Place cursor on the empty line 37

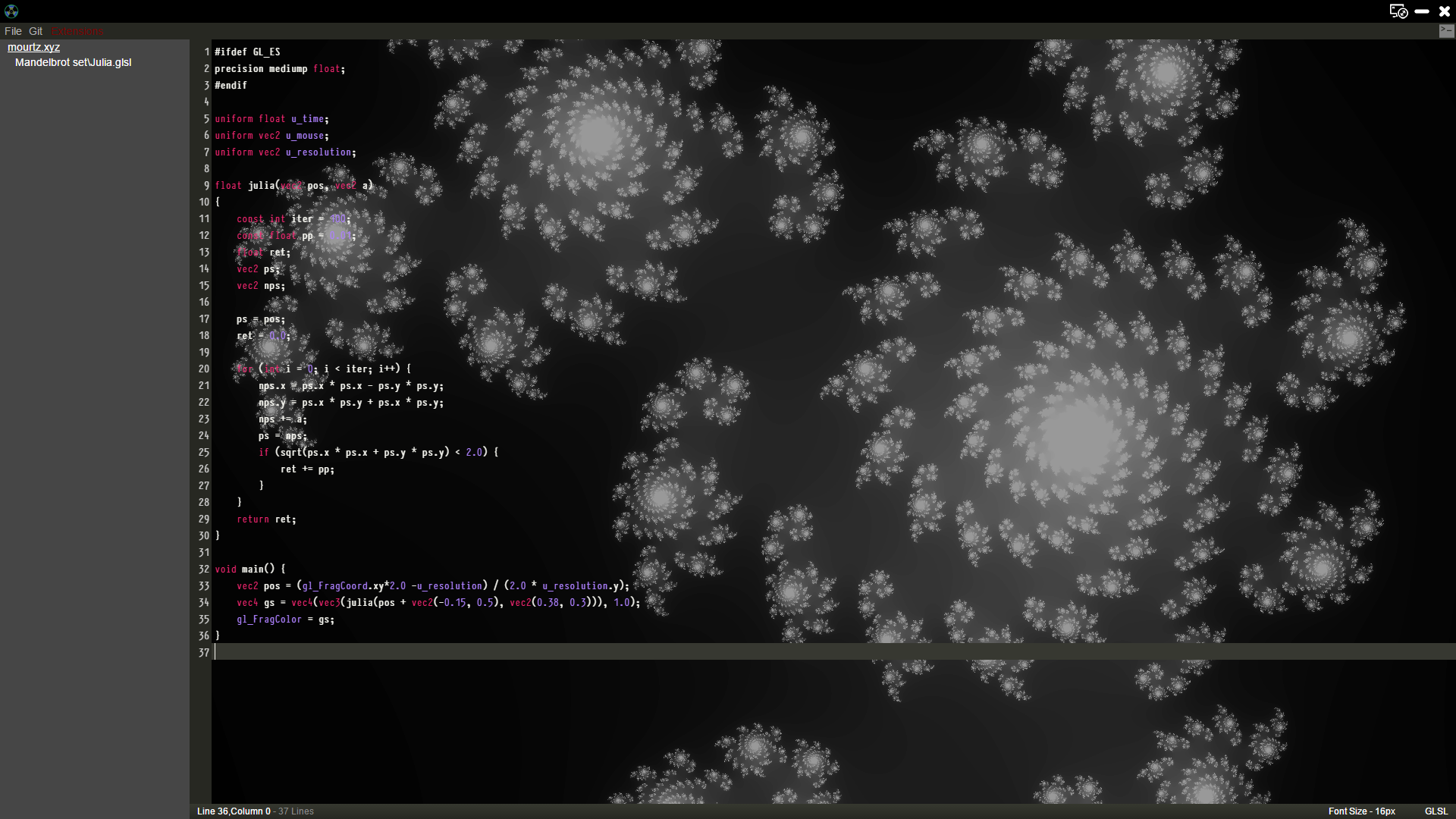coord(455,652)
